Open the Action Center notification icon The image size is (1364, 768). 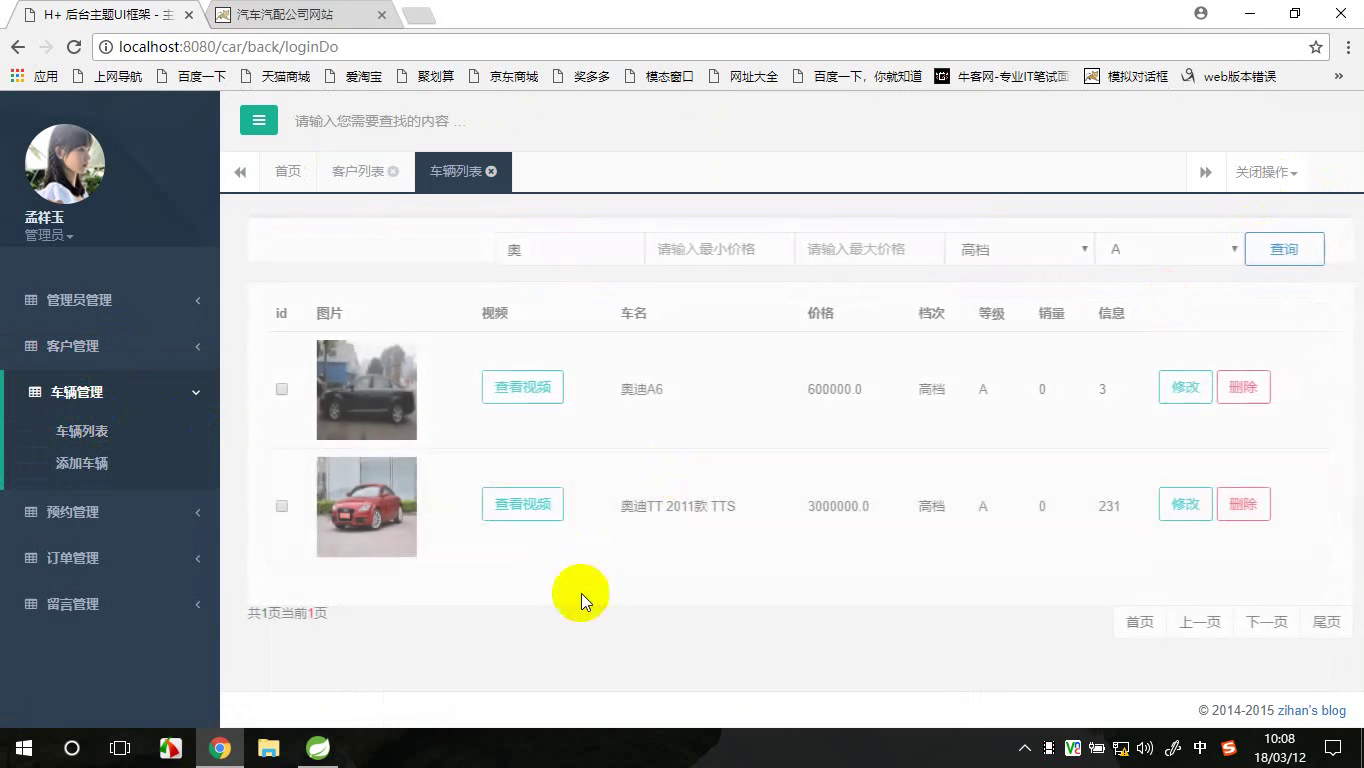[1333, 748]
